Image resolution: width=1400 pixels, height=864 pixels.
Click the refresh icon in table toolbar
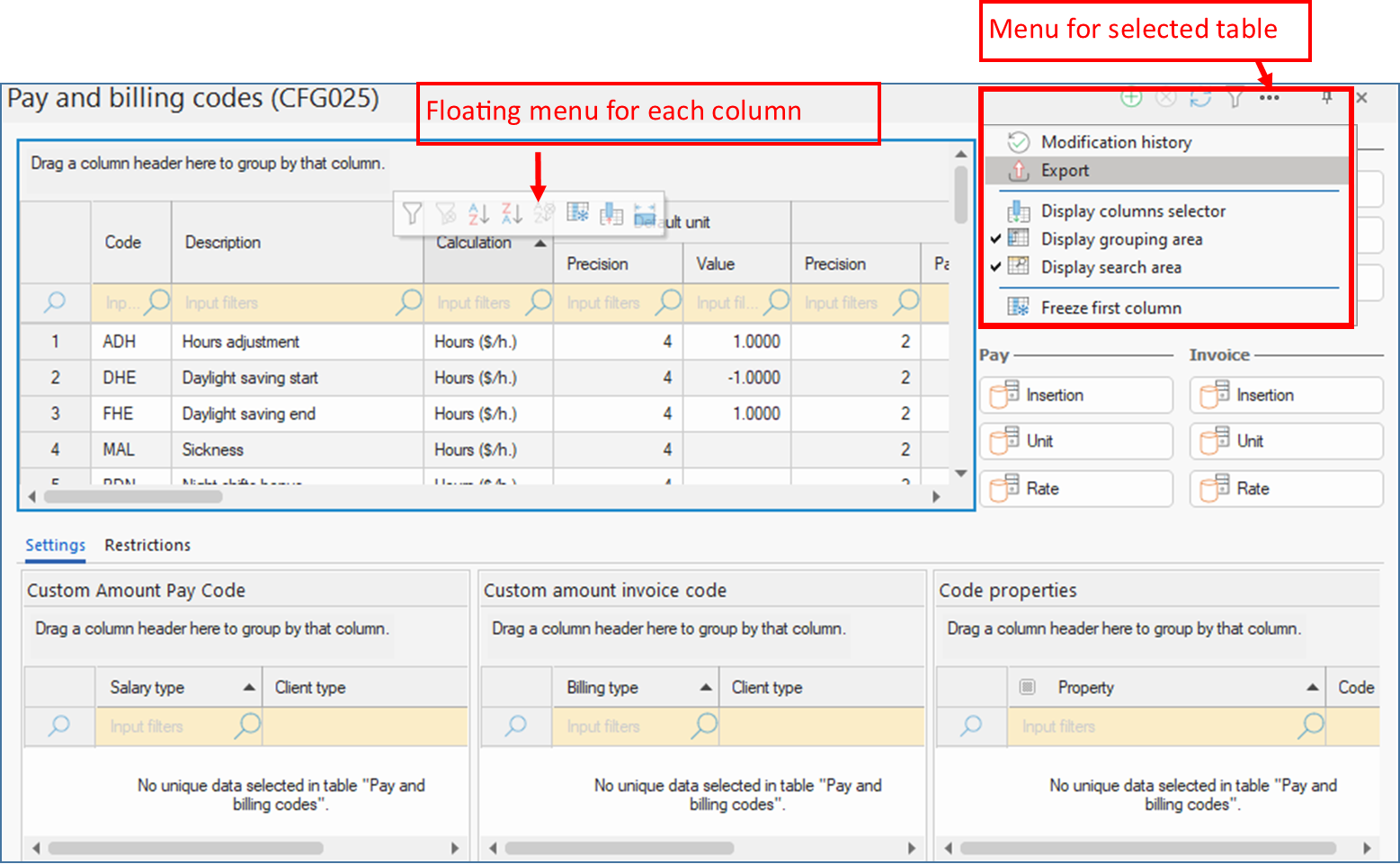1200,98
